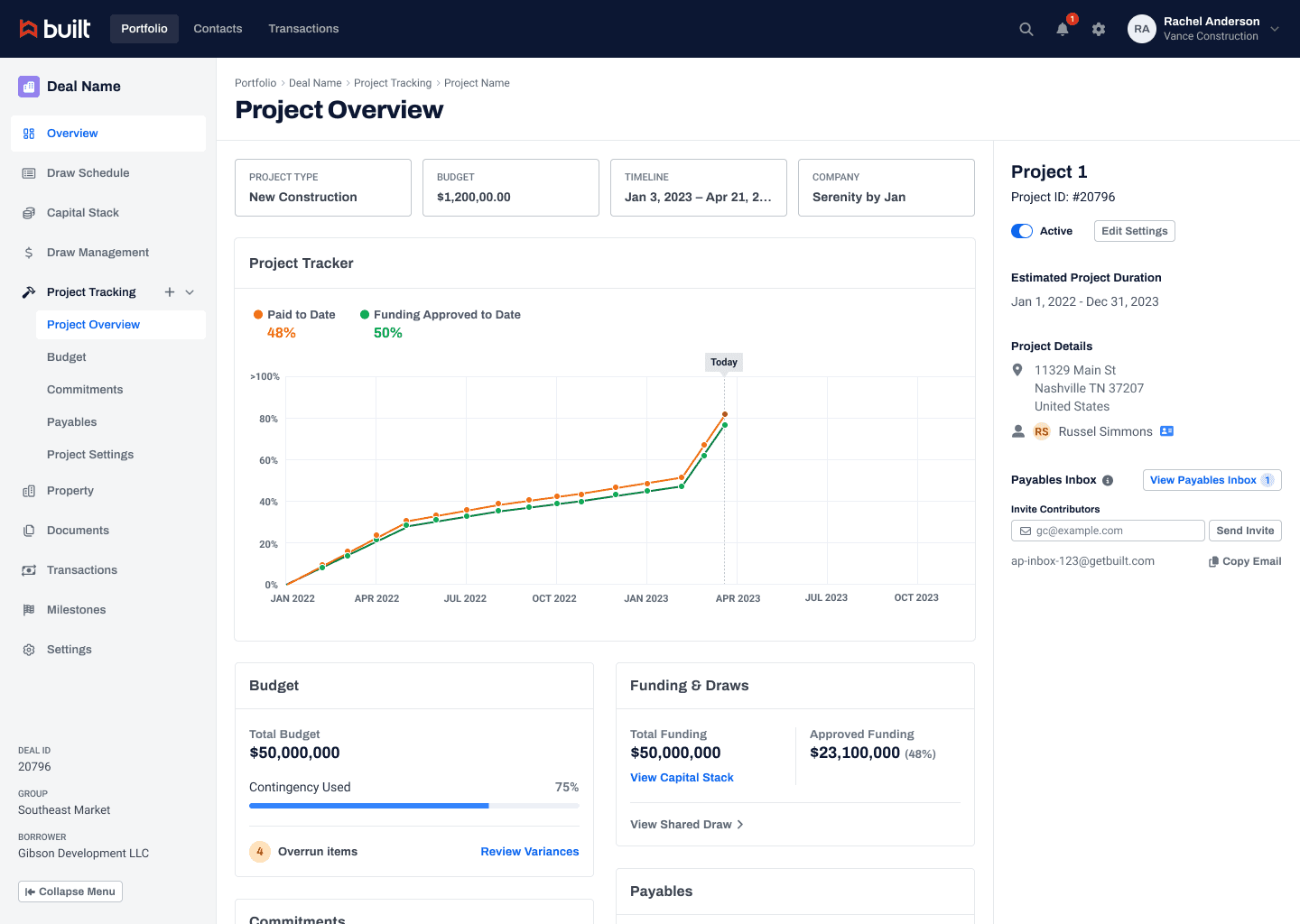
Task: Select Overview in the sidebar
Action: click(108, 134)
